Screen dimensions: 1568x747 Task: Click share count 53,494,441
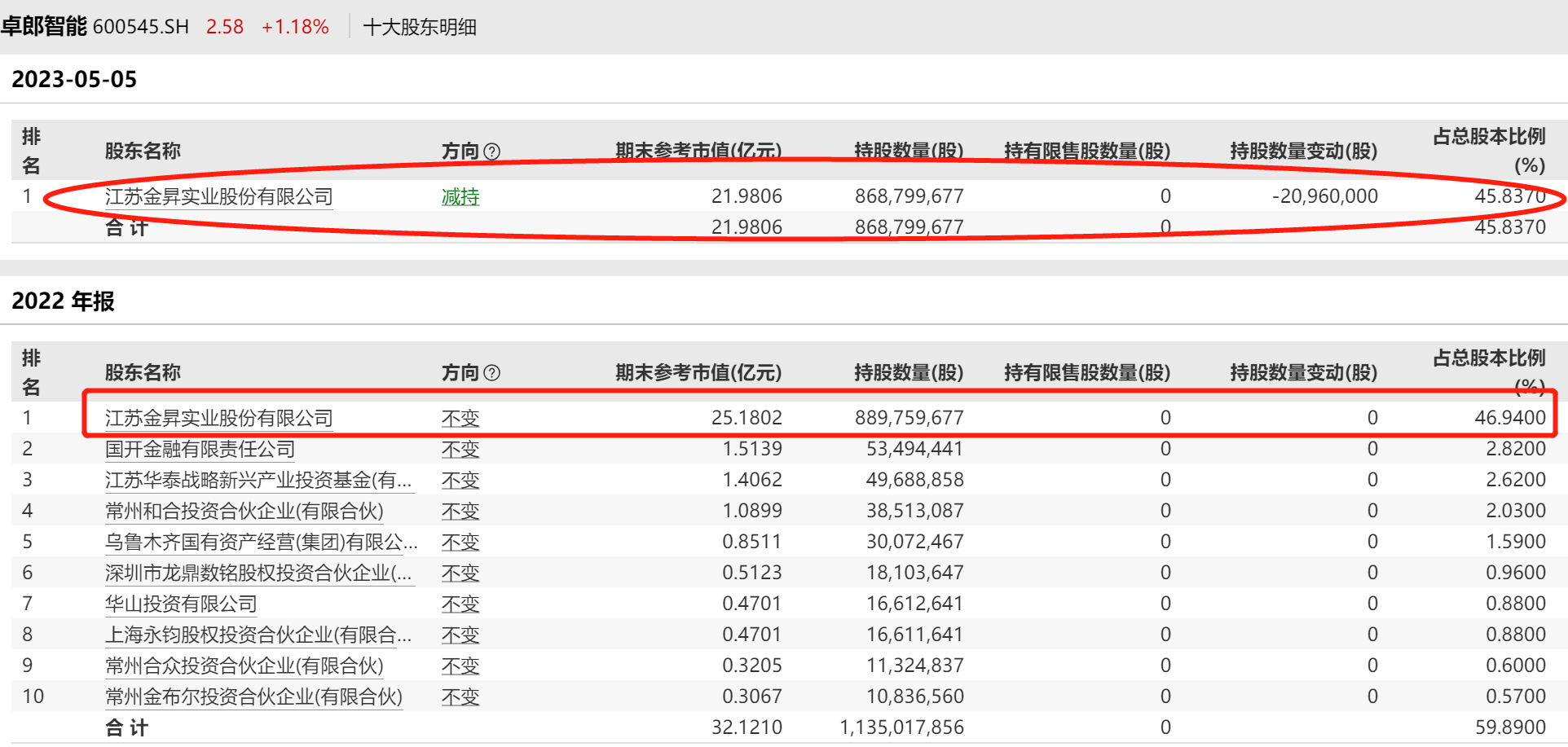915,449
